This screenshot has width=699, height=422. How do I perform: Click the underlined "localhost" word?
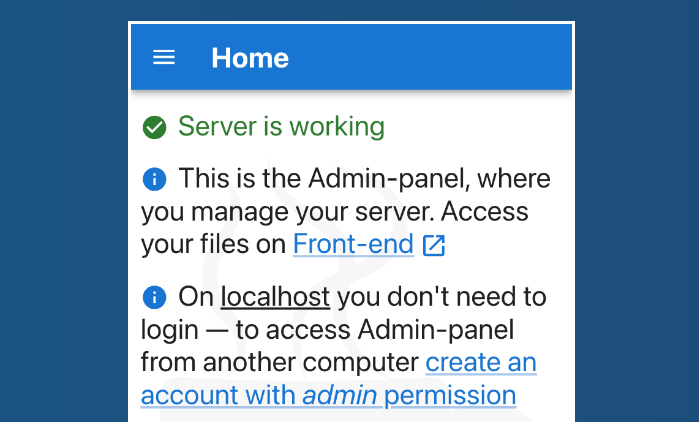(275, 297)
